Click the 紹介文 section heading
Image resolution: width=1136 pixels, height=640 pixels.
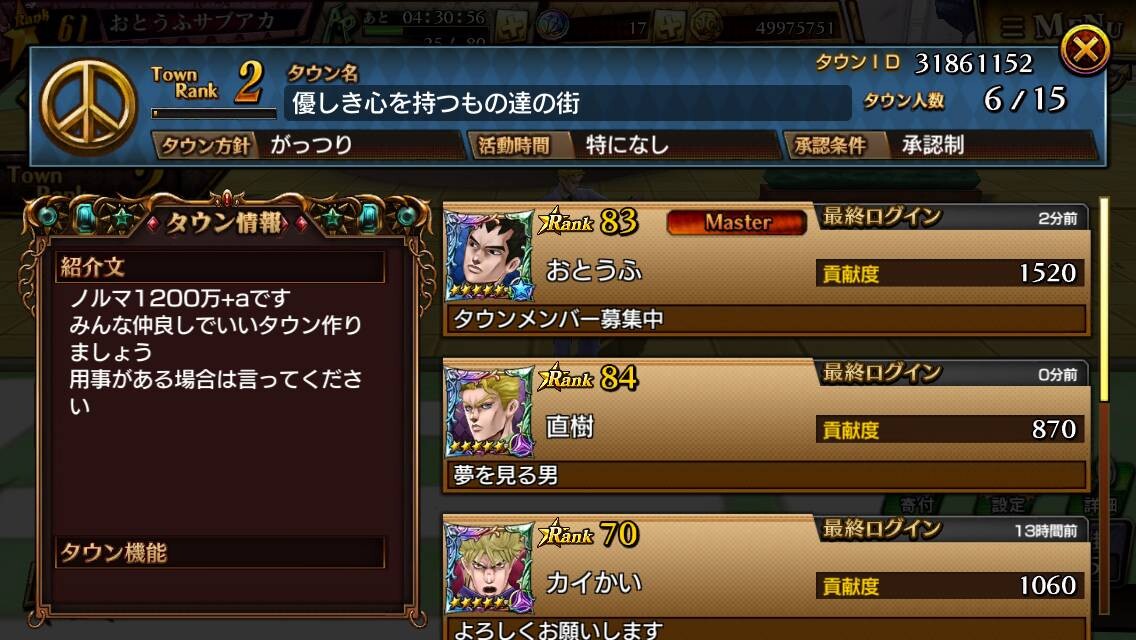point(220,267)
